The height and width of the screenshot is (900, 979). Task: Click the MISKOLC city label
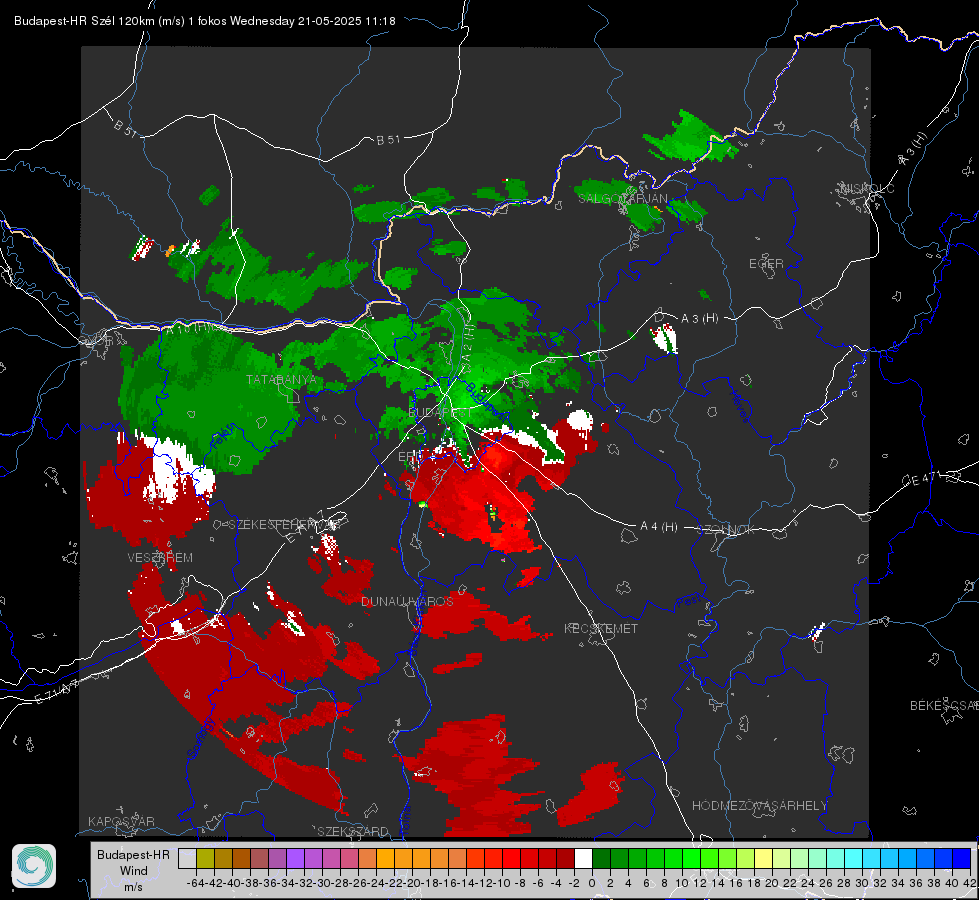click(x=867, y=188)
